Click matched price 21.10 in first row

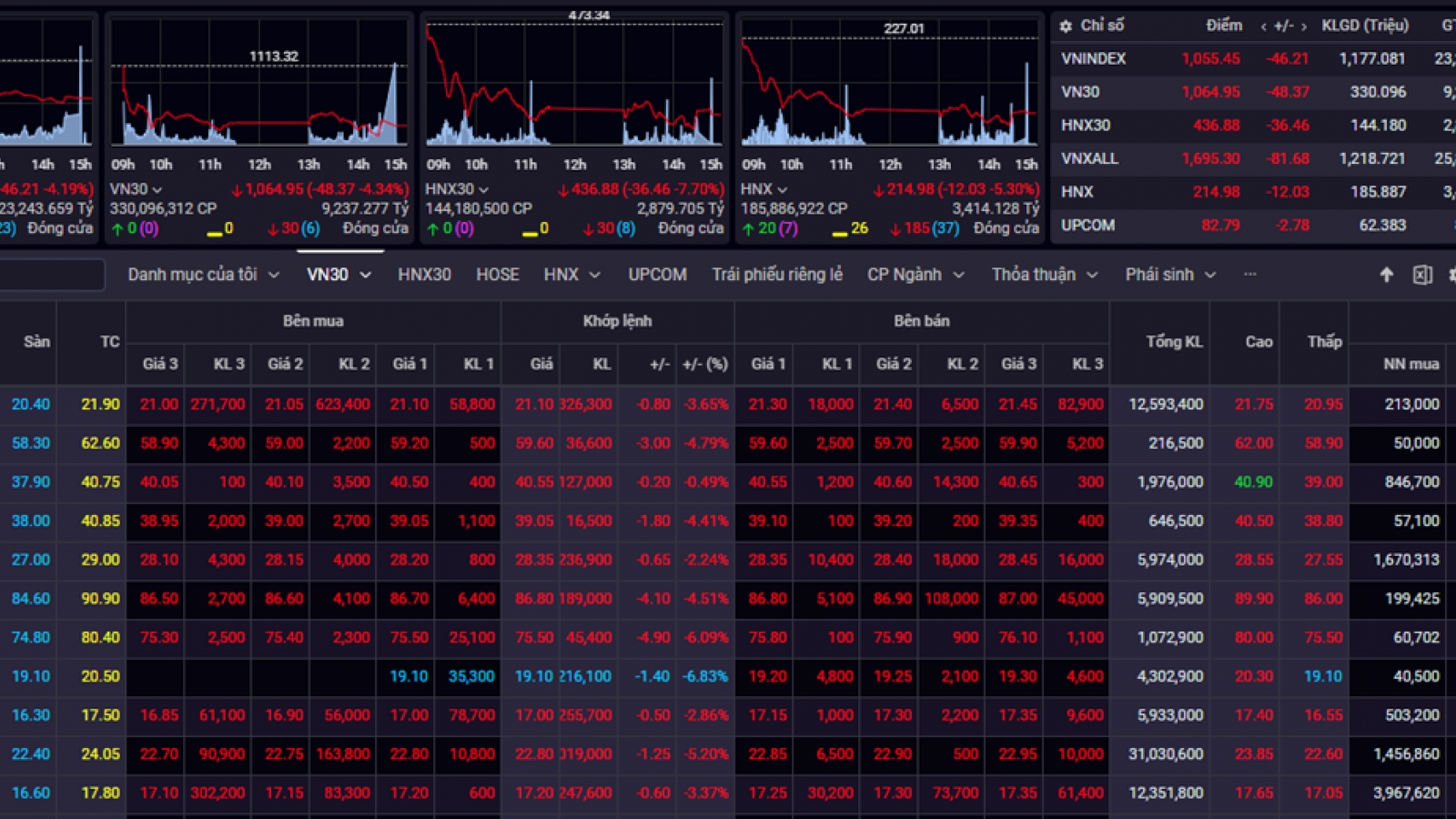534,404
